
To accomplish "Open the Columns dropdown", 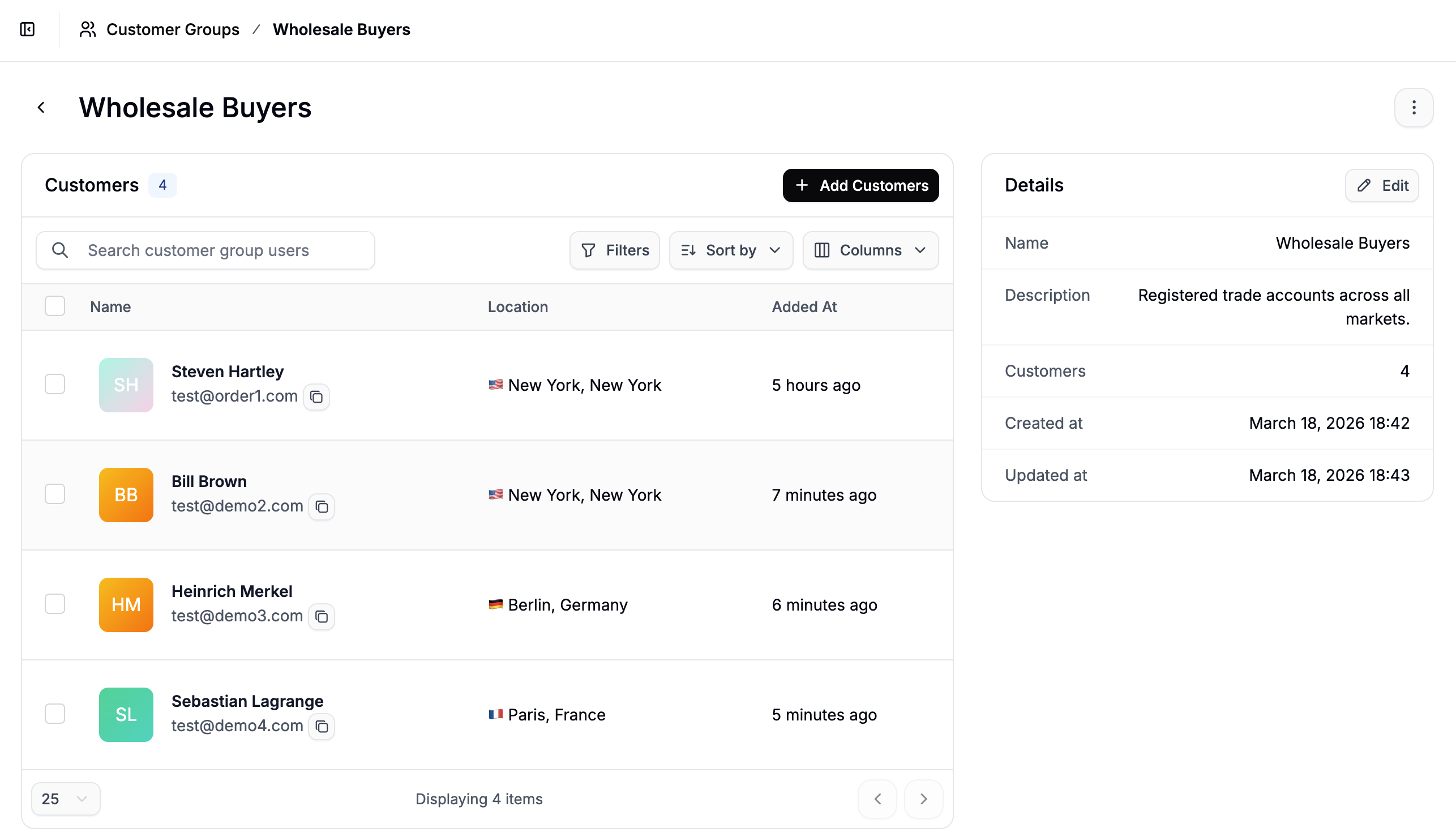I will point(870,250).
